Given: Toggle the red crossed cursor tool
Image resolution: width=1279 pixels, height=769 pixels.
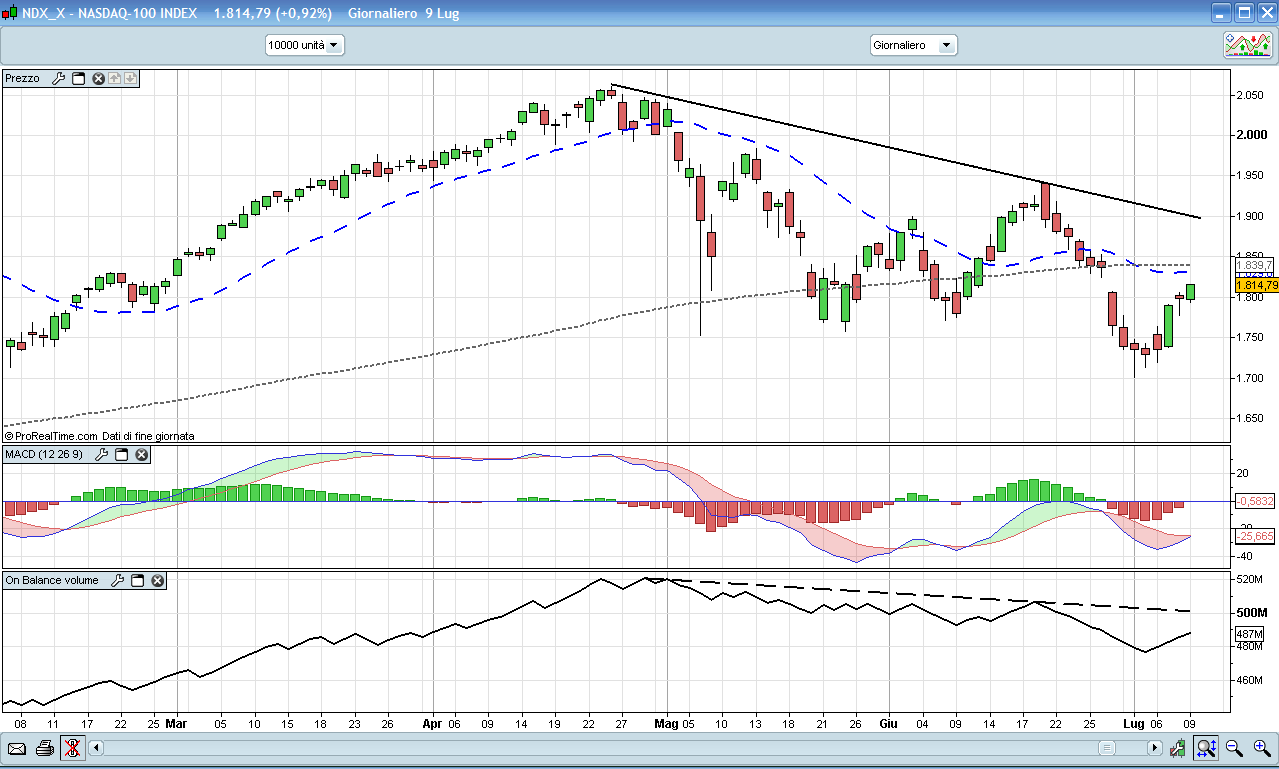Looking at the screenshot, I should [x=72, y=747].
